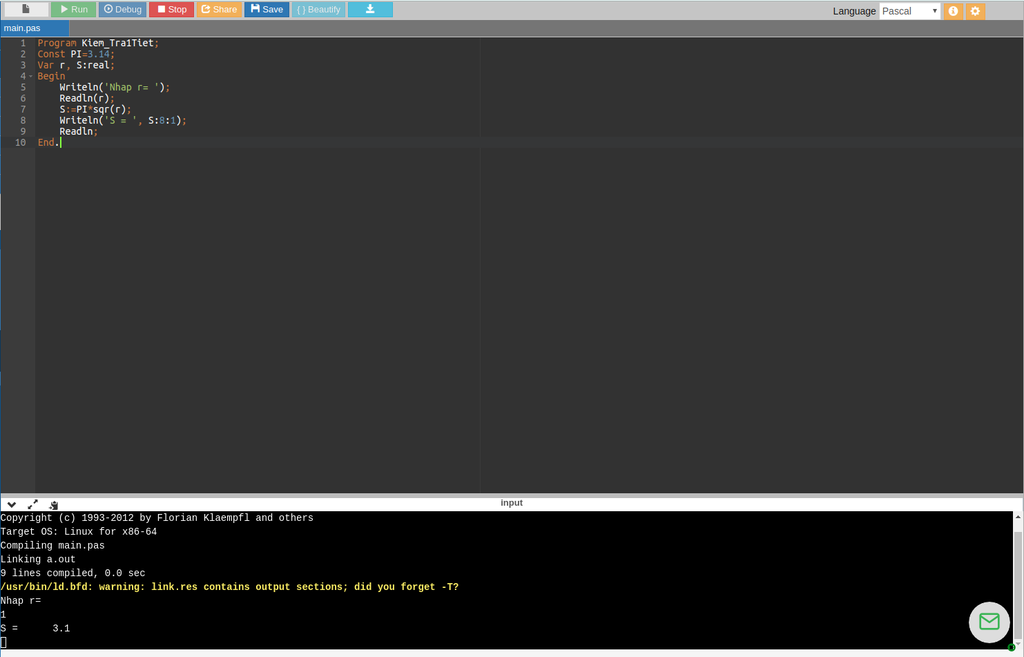Place cursor at 'End.' line
This screenshot has height=657, width=1024.
(48, 142)
